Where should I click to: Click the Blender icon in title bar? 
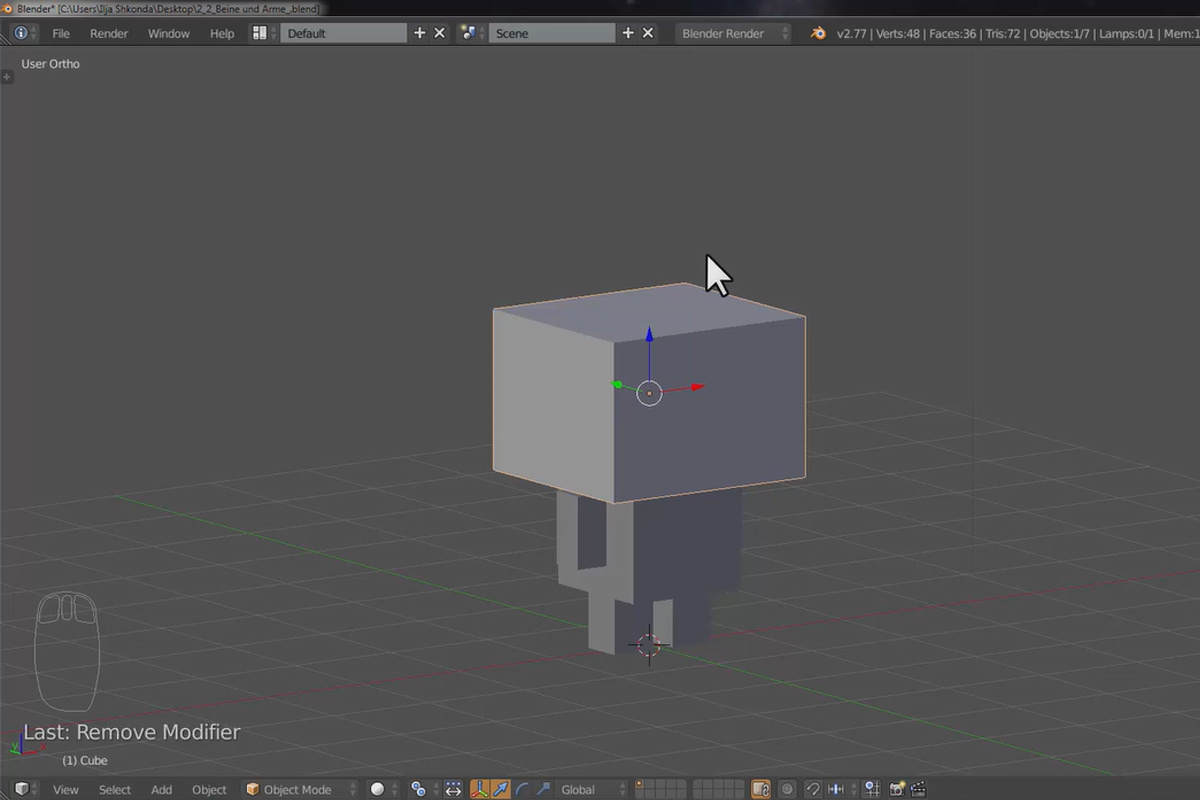point(8,9)
